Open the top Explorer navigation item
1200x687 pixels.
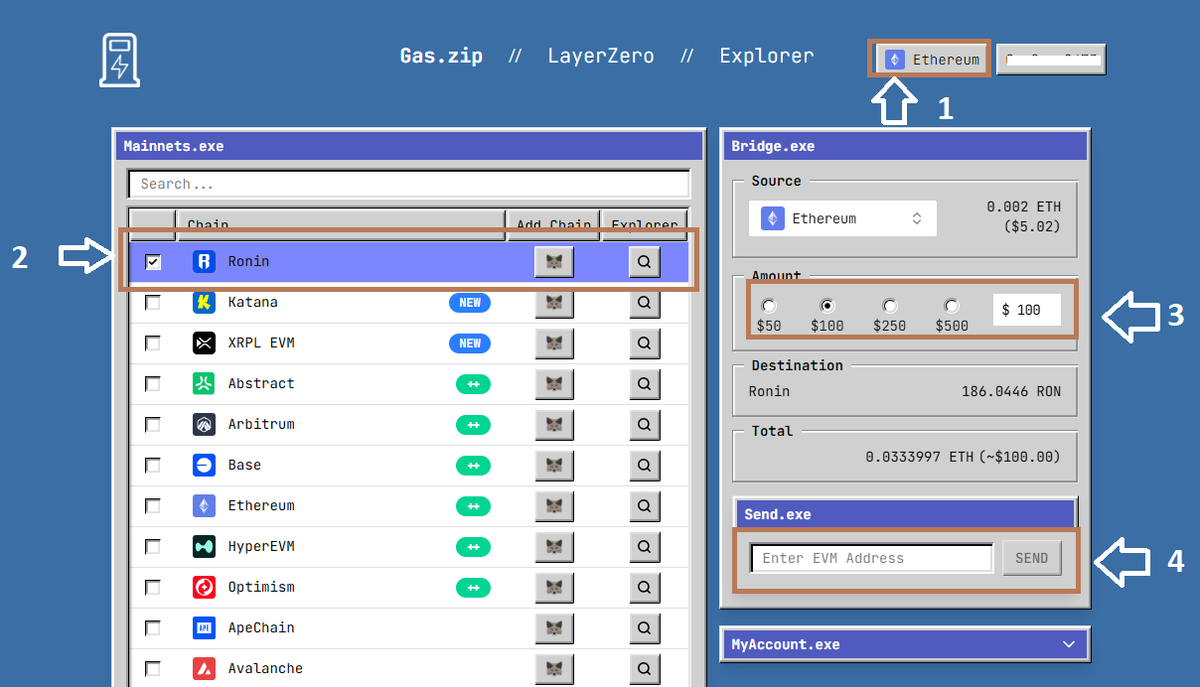[x=767, y=56]
